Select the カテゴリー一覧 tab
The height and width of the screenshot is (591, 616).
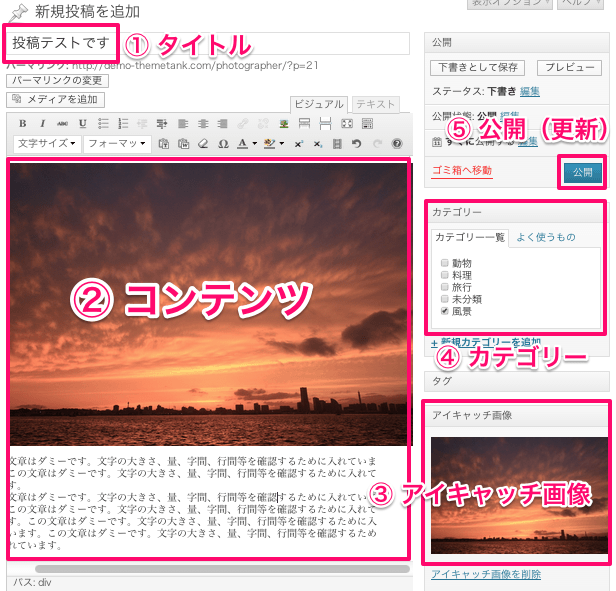point(470,238)
